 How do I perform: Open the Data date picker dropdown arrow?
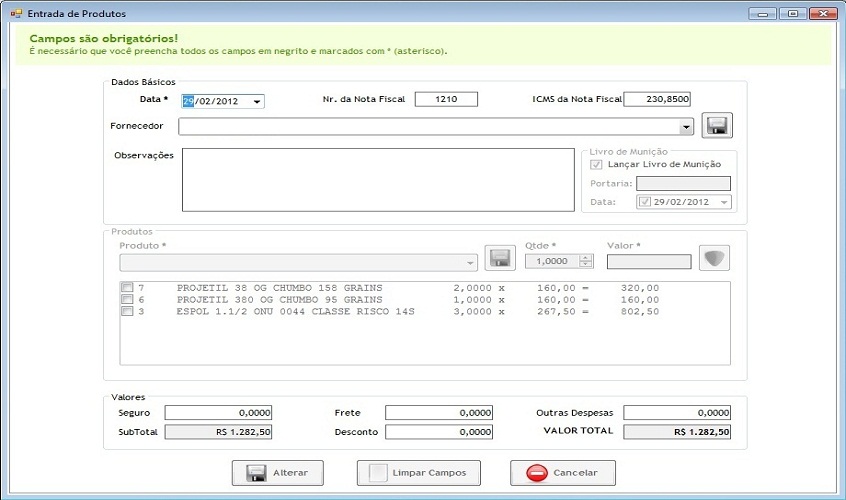pyautogui.click(x=257, y=101)
